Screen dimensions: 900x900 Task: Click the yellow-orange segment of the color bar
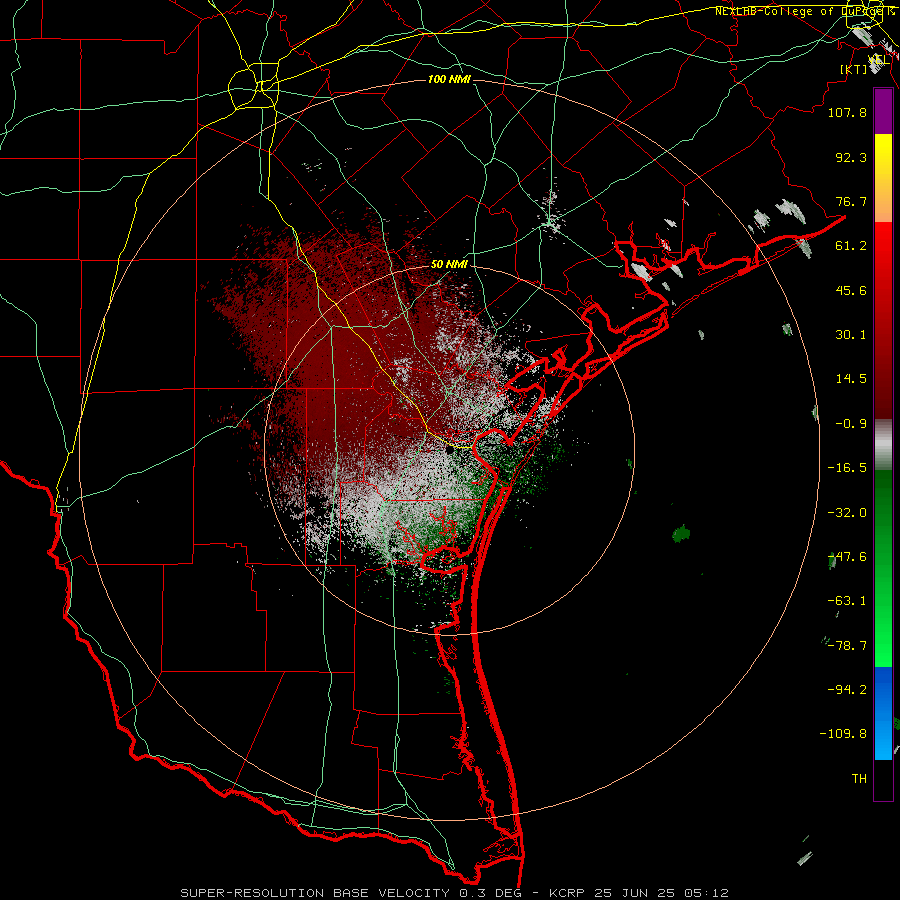click(883, 178)
